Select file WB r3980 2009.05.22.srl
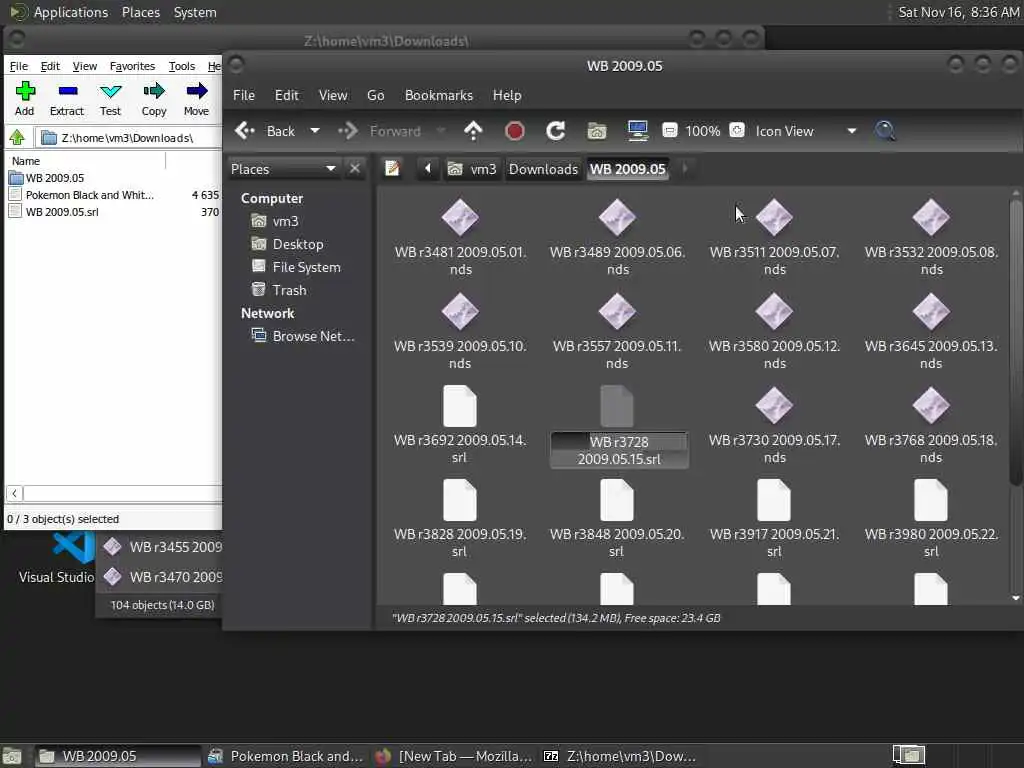The image size is (1024, 768). pyautogui.click(x=931, y=520)
